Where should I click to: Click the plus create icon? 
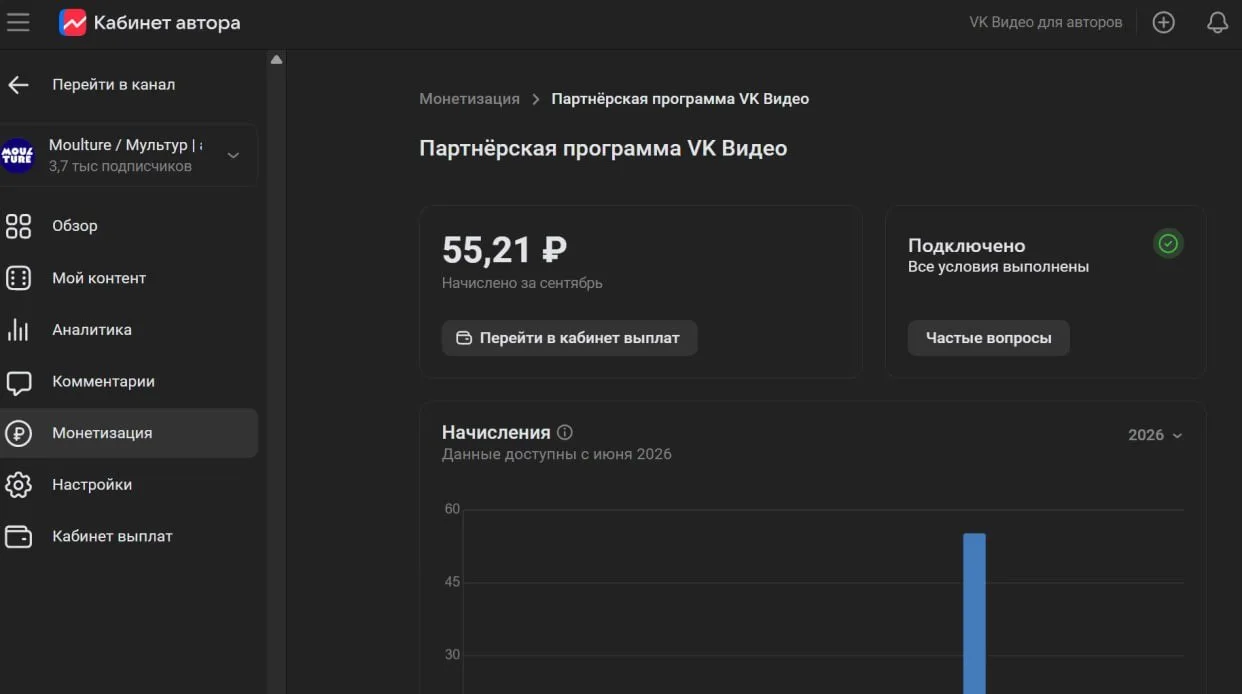(1163, 22)
